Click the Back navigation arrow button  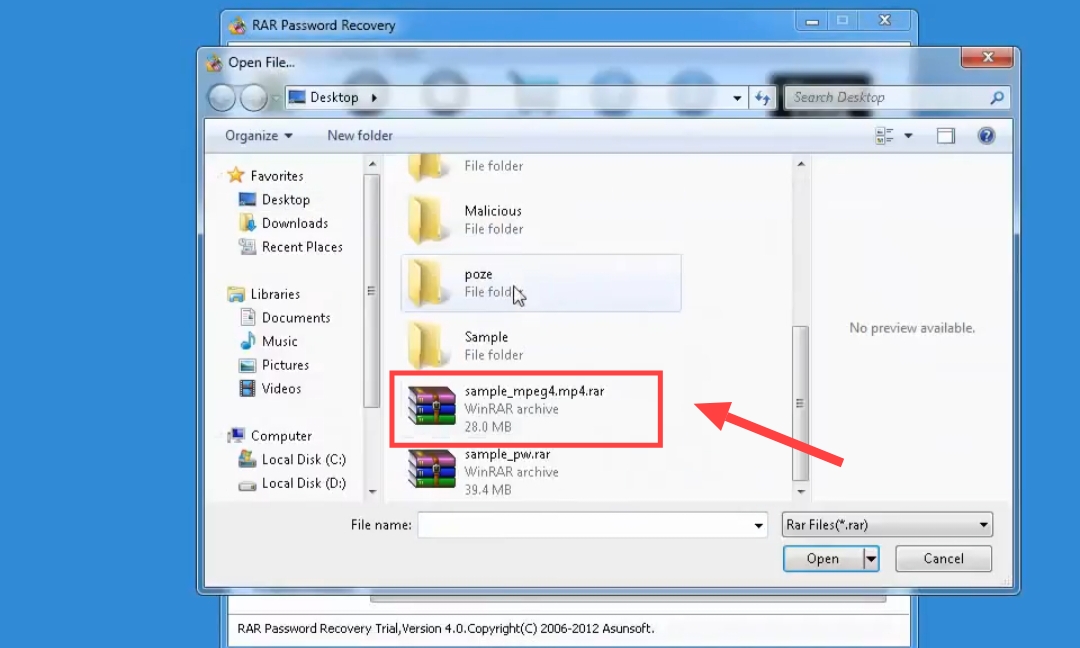pos(222,98)
